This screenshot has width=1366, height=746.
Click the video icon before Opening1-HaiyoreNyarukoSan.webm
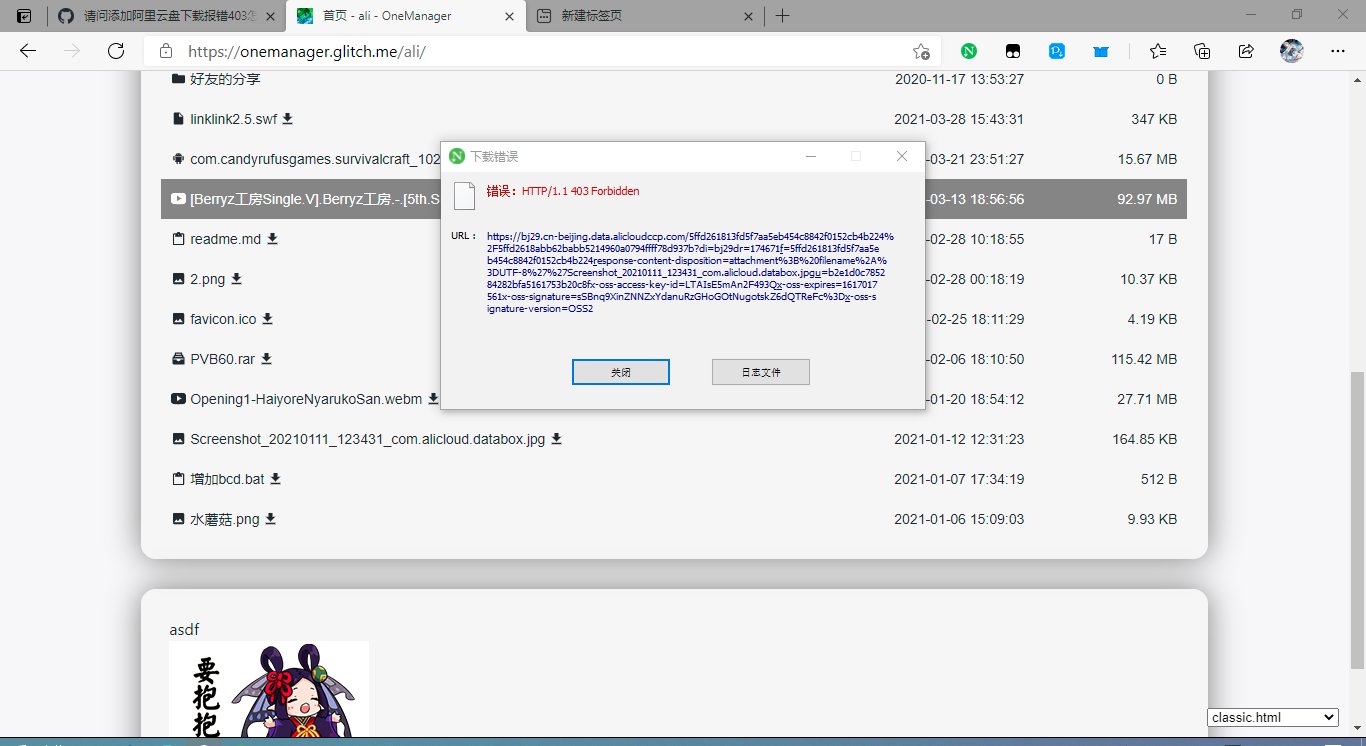(x=178, y=398)
